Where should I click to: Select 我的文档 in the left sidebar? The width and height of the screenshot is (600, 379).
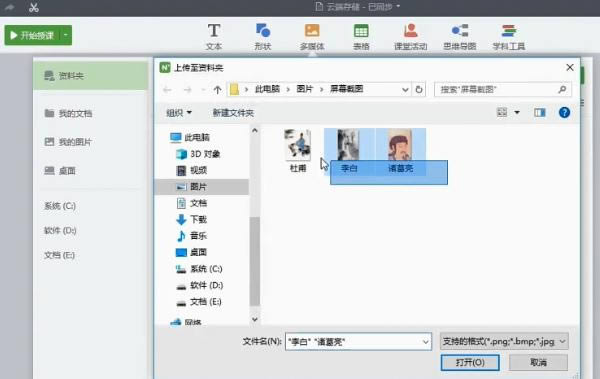pyautogui.click(x=68, y=113)
